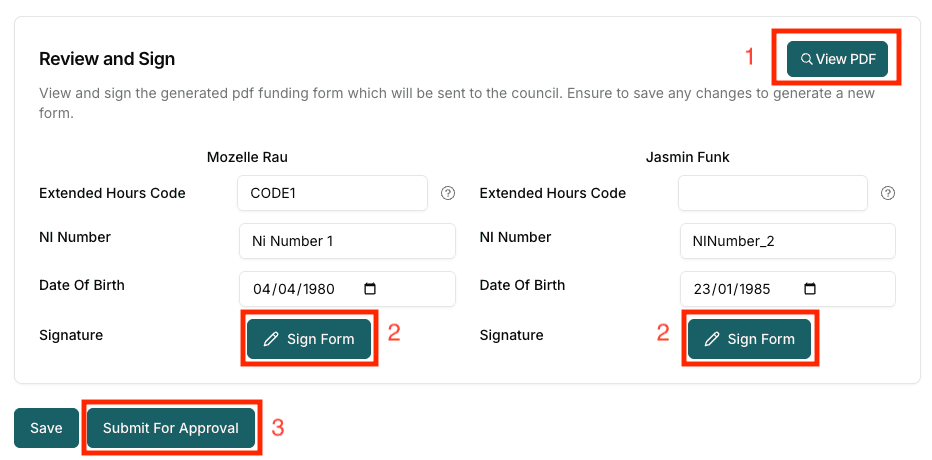
Task: Click pencil icon on Jasmin Funk's Sign Form
Action: coord(712,339)
